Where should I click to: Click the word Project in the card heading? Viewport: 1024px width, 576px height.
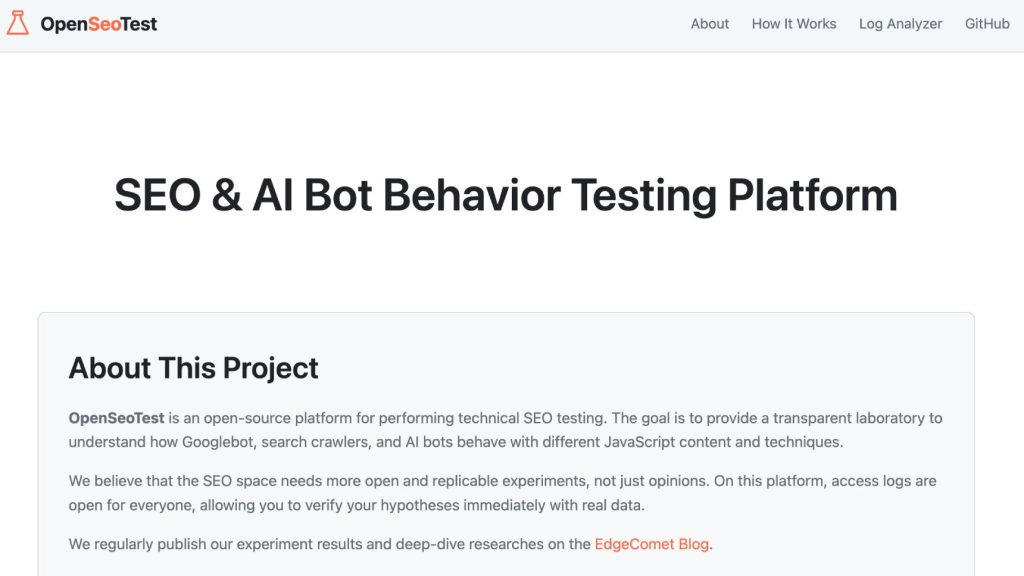270,367
